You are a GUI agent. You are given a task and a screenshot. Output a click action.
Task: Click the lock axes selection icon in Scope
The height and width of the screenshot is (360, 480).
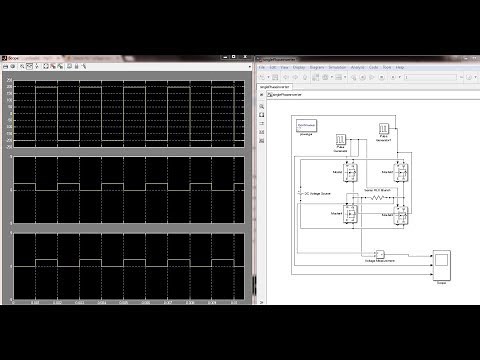(76, 67)
